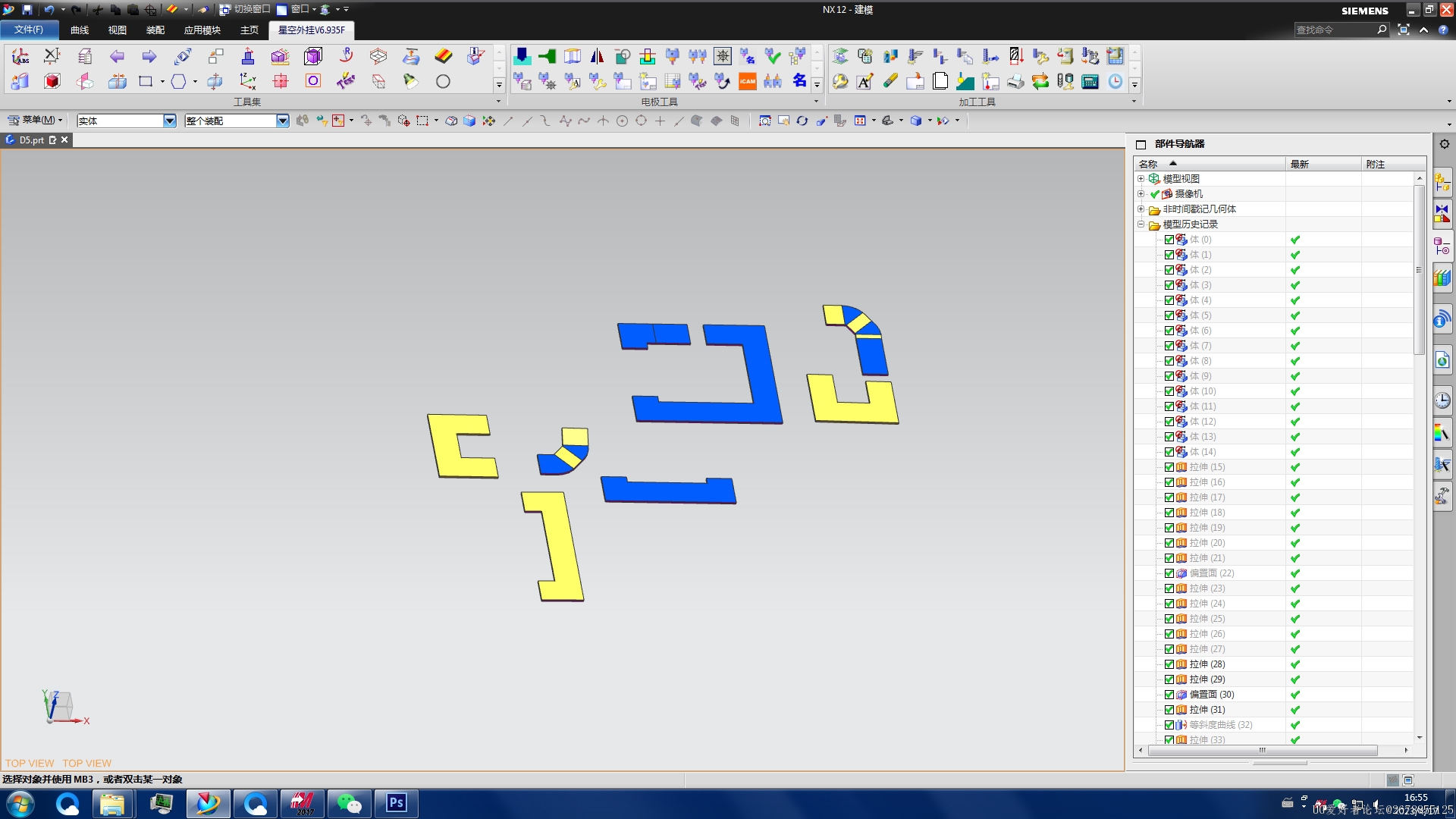
Task: Expand the 模型视图 tree node
Action: coord(1141,179)
